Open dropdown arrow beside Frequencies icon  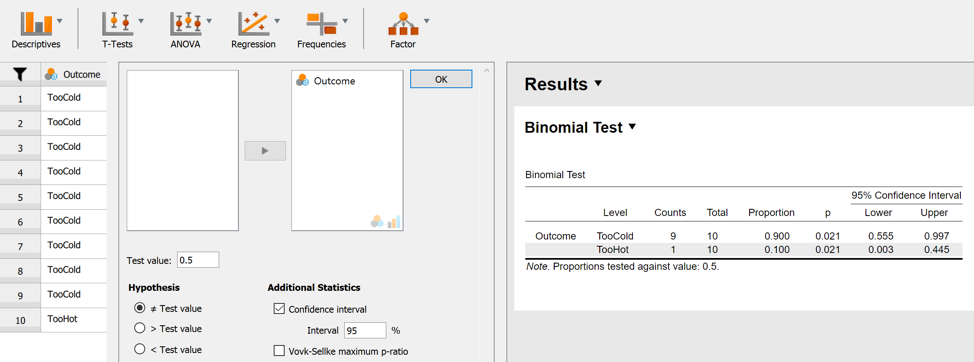tap(345, 20)
